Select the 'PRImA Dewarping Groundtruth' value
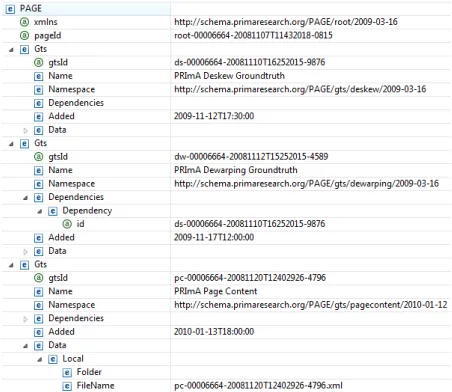 coord(236,170)
